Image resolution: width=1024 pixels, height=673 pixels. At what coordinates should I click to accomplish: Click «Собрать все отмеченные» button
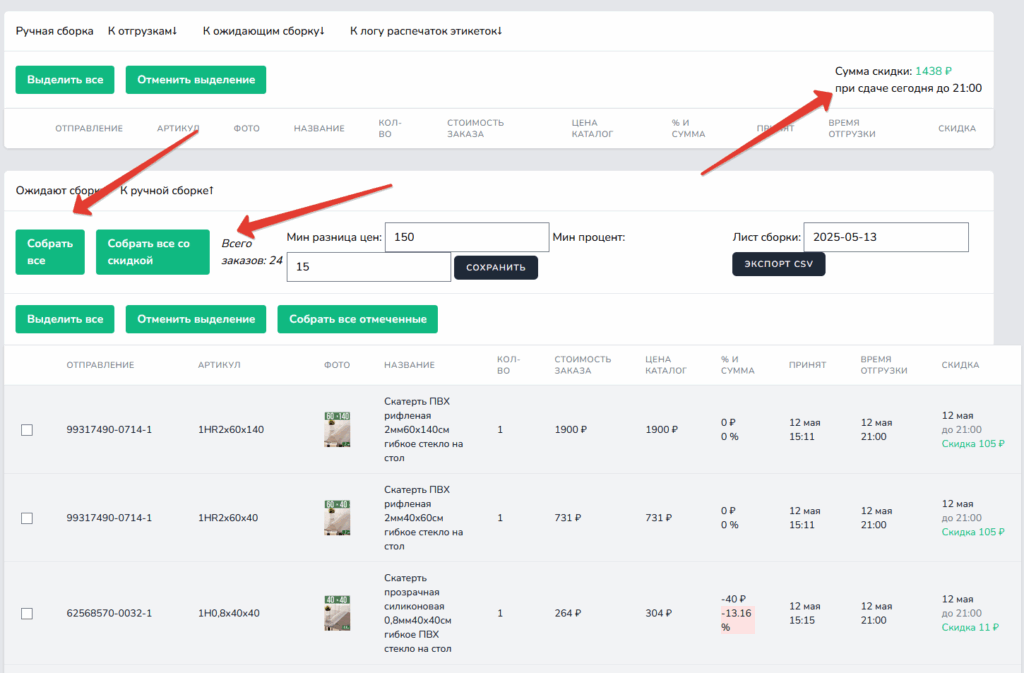[x=358, y=319]
